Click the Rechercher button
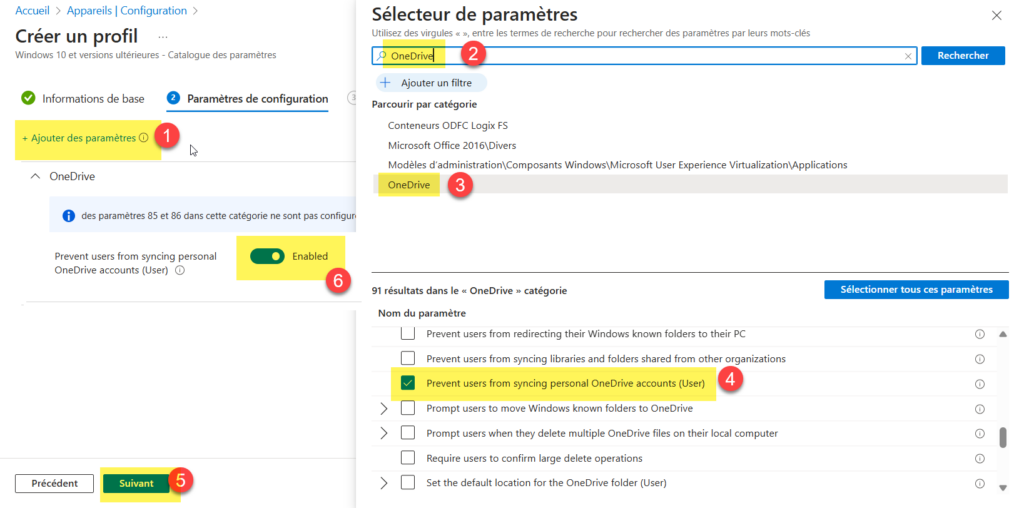Viewport: 1024px width, 508px height. (x=963, y=56)
